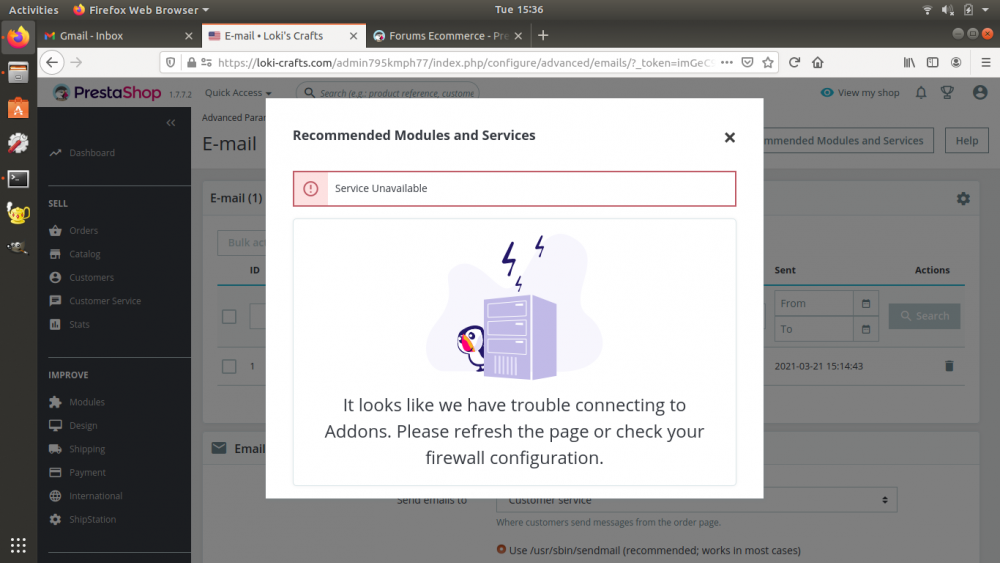Click the Service Unavailable alert icon
Screen dimensions: 1000x563
311,189
